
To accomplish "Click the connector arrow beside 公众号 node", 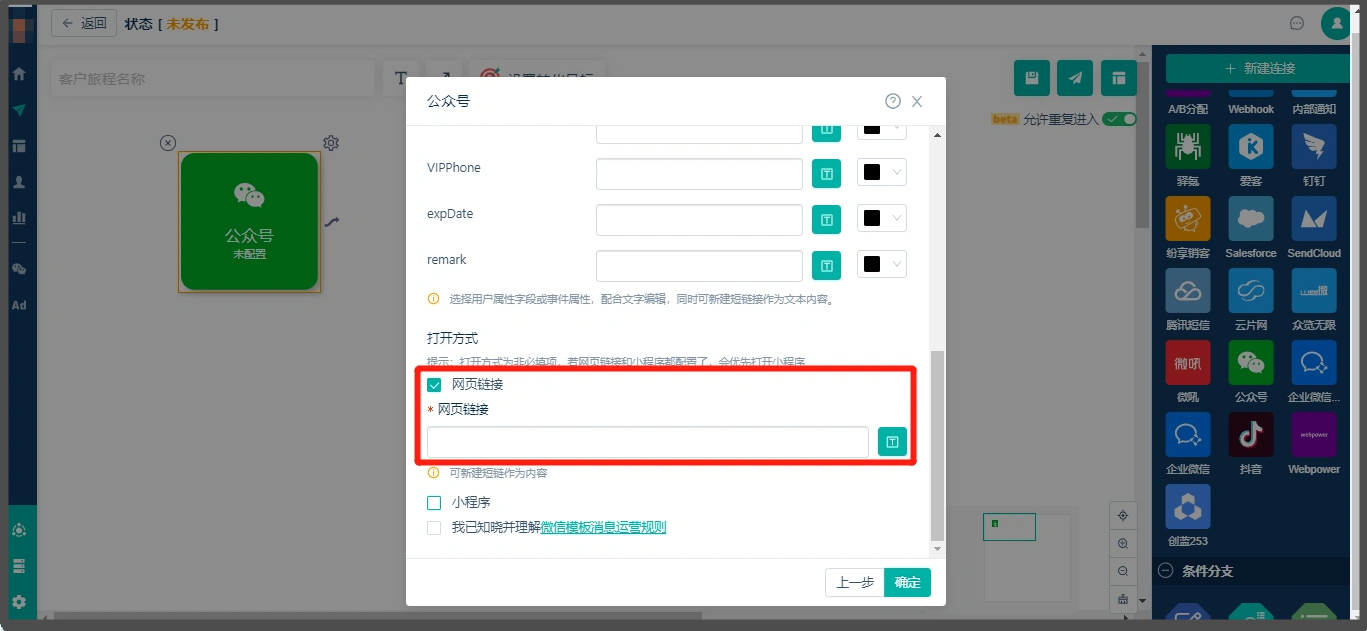I will coord(332,222).
